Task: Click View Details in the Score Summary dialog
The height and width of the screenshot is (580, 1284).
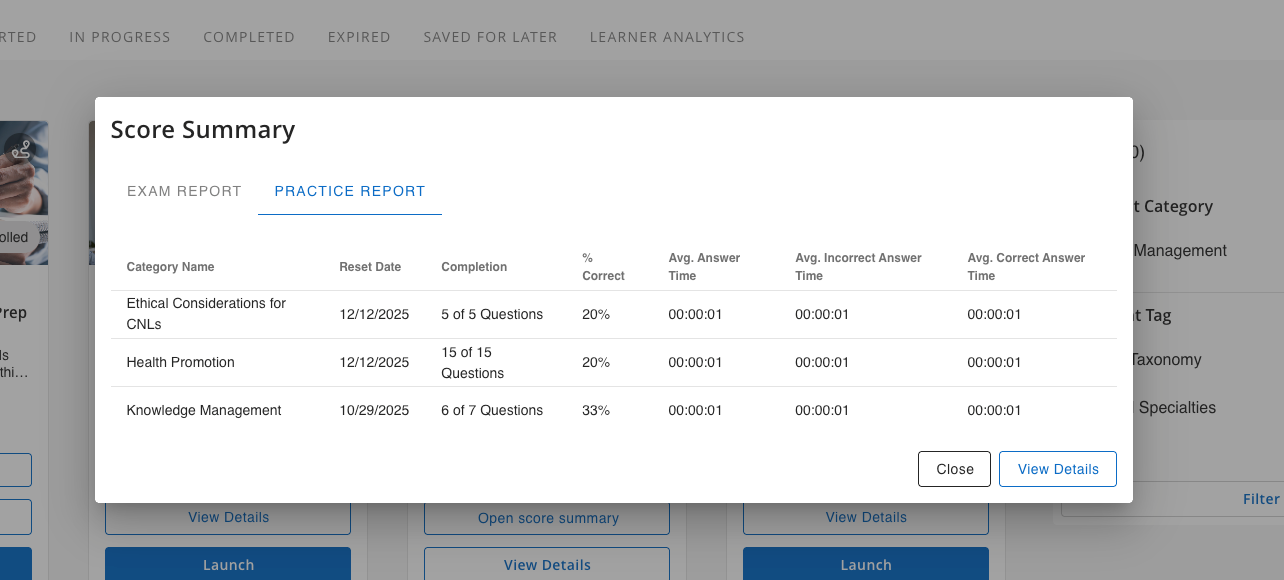Action: click(1057, 469)
